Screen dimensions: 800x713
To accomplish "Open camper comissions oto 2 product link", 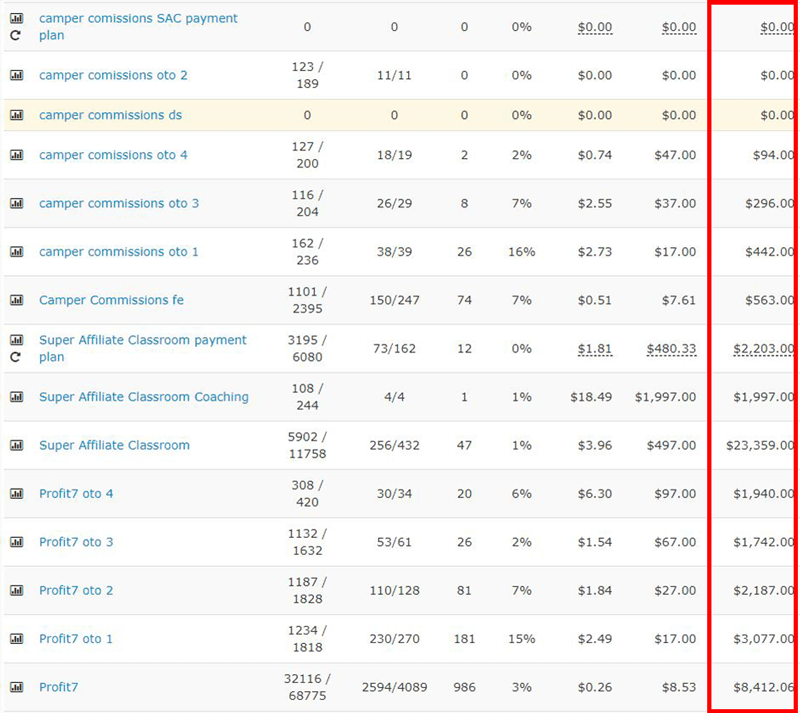I will (x=113, y=76).
